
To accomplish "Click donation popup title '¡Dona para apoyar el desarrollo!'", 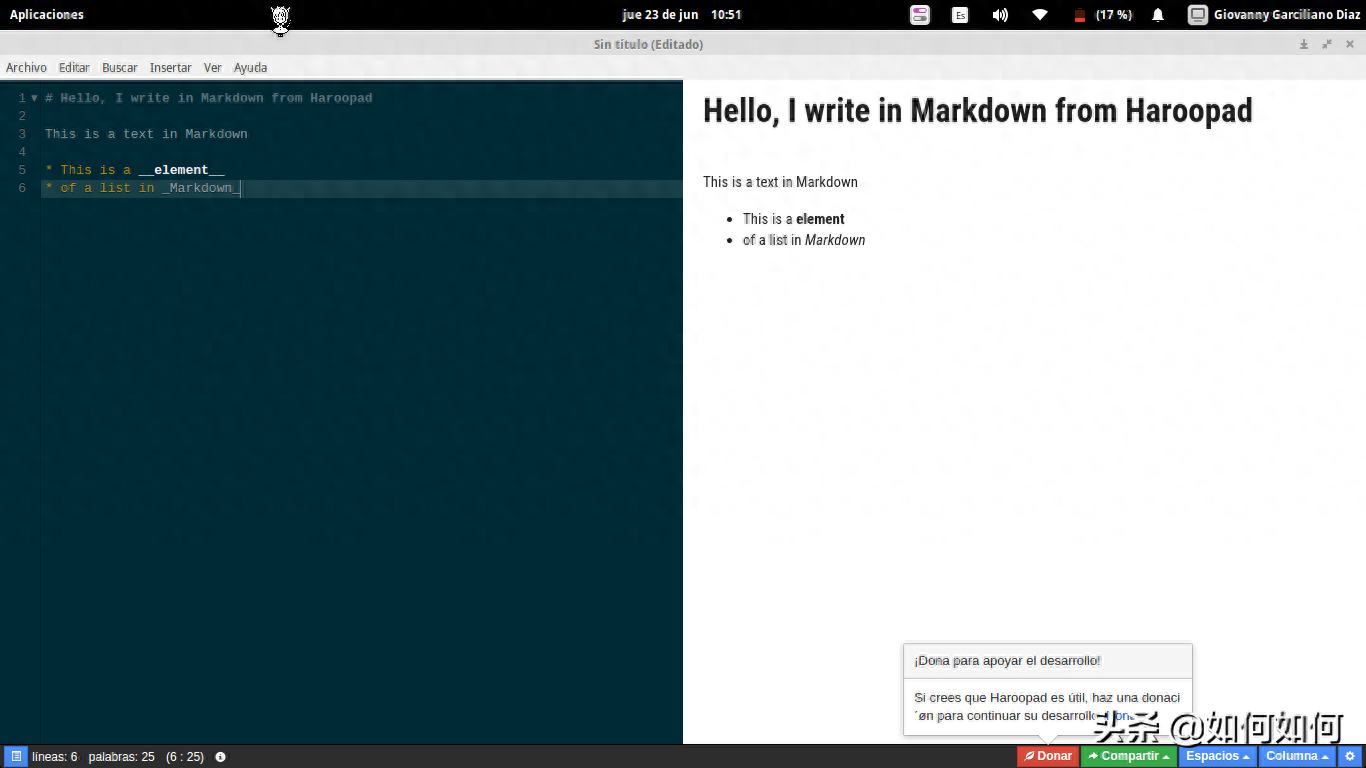I will (x=1007, y=661).
